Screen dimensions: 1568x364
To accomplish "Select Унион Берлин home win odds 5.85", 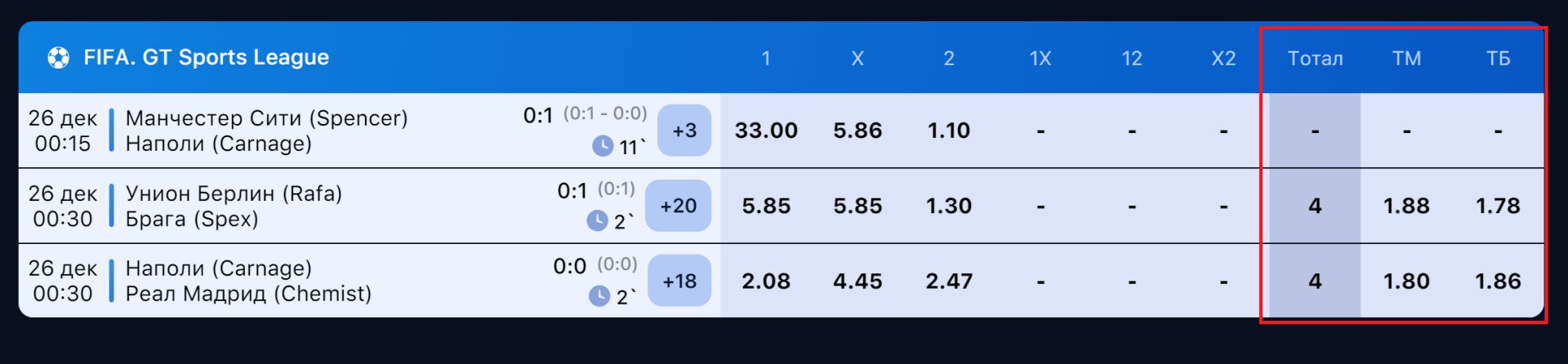I will coord(766,206).
